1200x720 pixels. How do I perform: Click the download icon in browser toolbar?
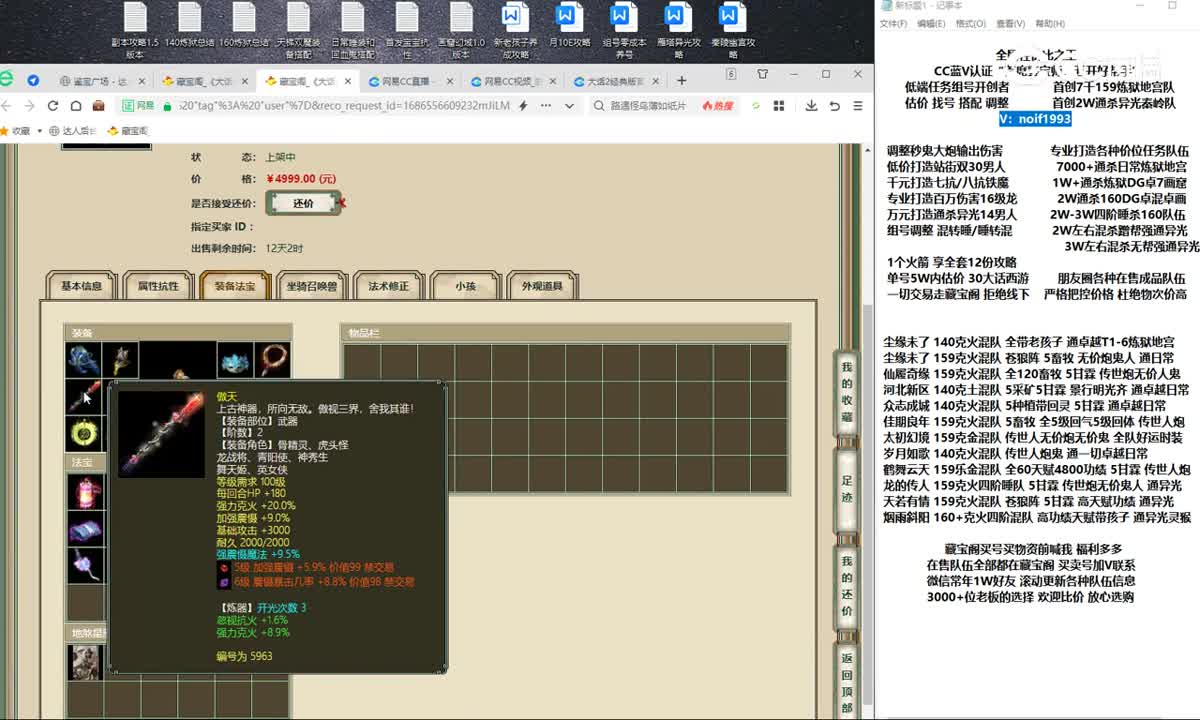(x=810, y=106)
